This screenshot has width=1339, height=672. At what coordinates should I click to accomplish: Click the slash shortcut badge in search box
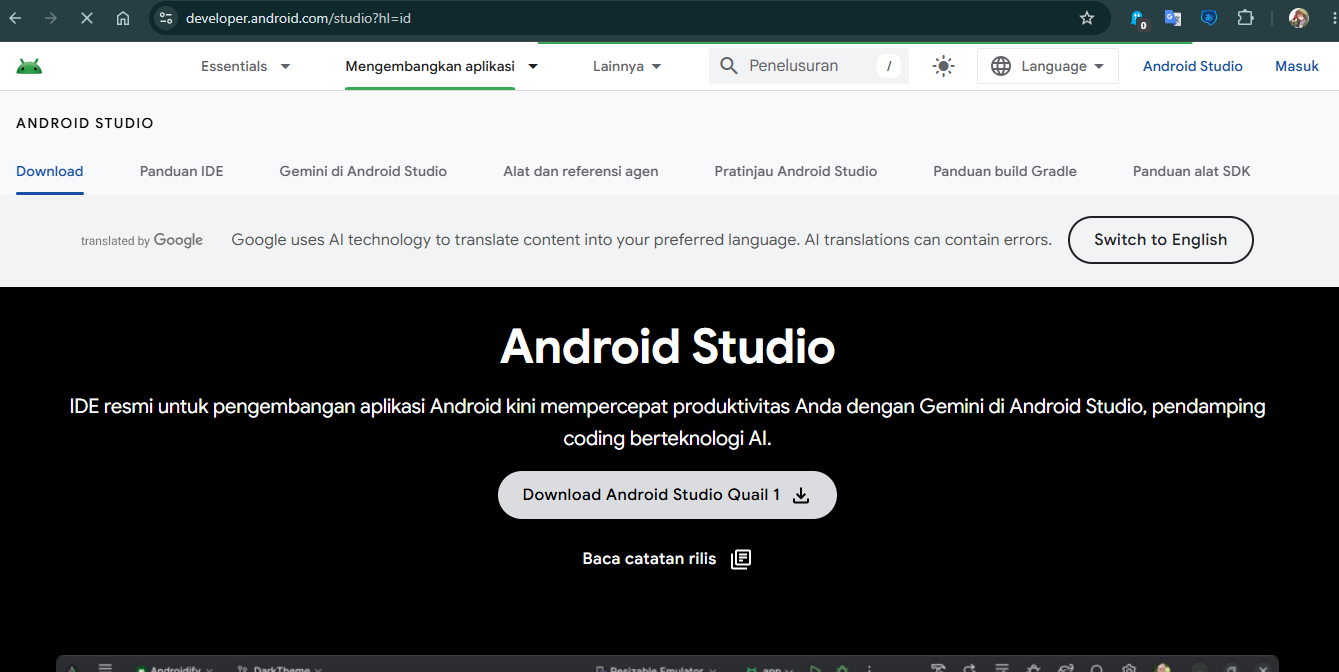point(888,66)
